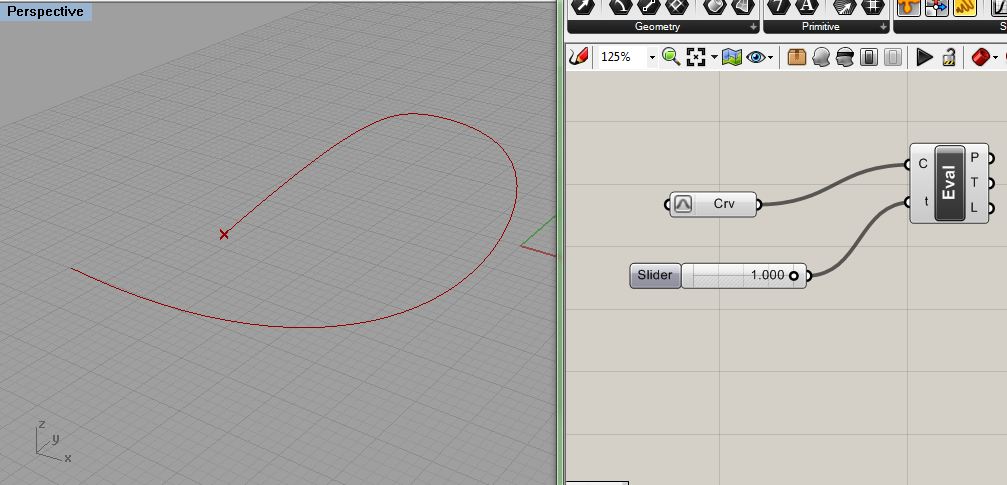Click the curve icon on Crv component

(x=683, y=204)
